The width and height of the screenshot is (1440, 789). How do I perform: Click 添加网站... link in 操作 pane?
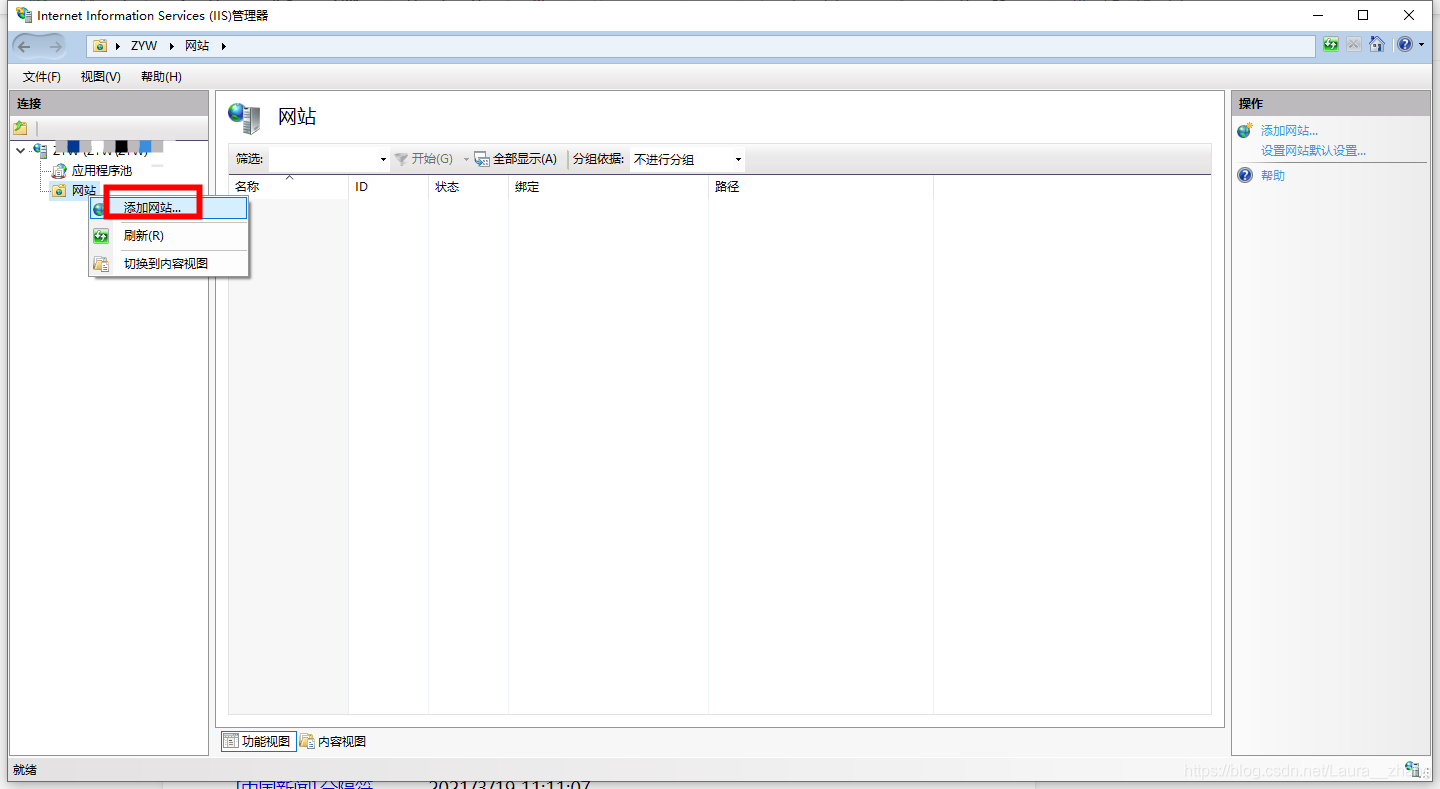[x=1289, y=131]
